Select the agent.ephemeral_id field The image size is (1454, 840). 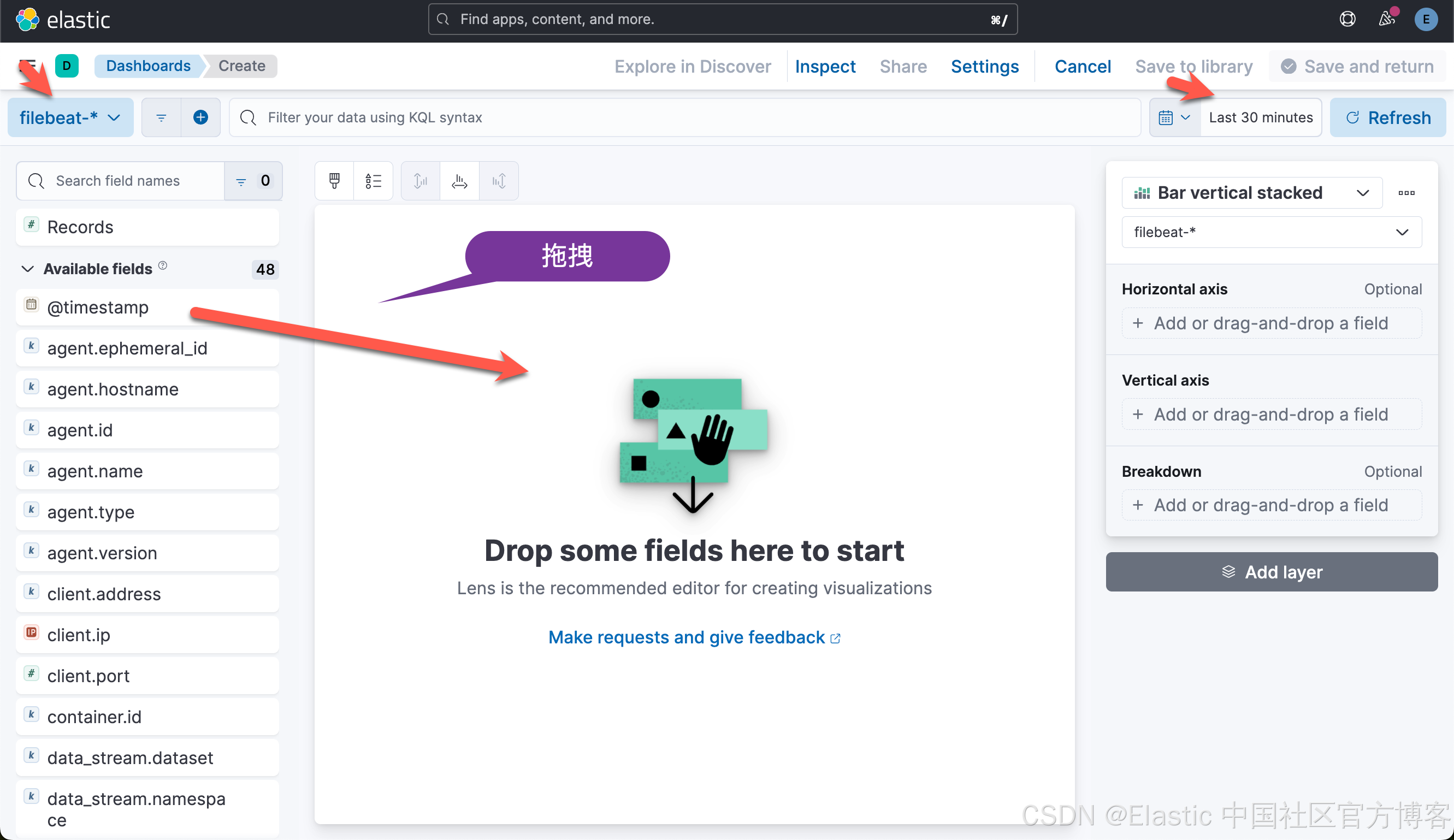tap(147, 348)
